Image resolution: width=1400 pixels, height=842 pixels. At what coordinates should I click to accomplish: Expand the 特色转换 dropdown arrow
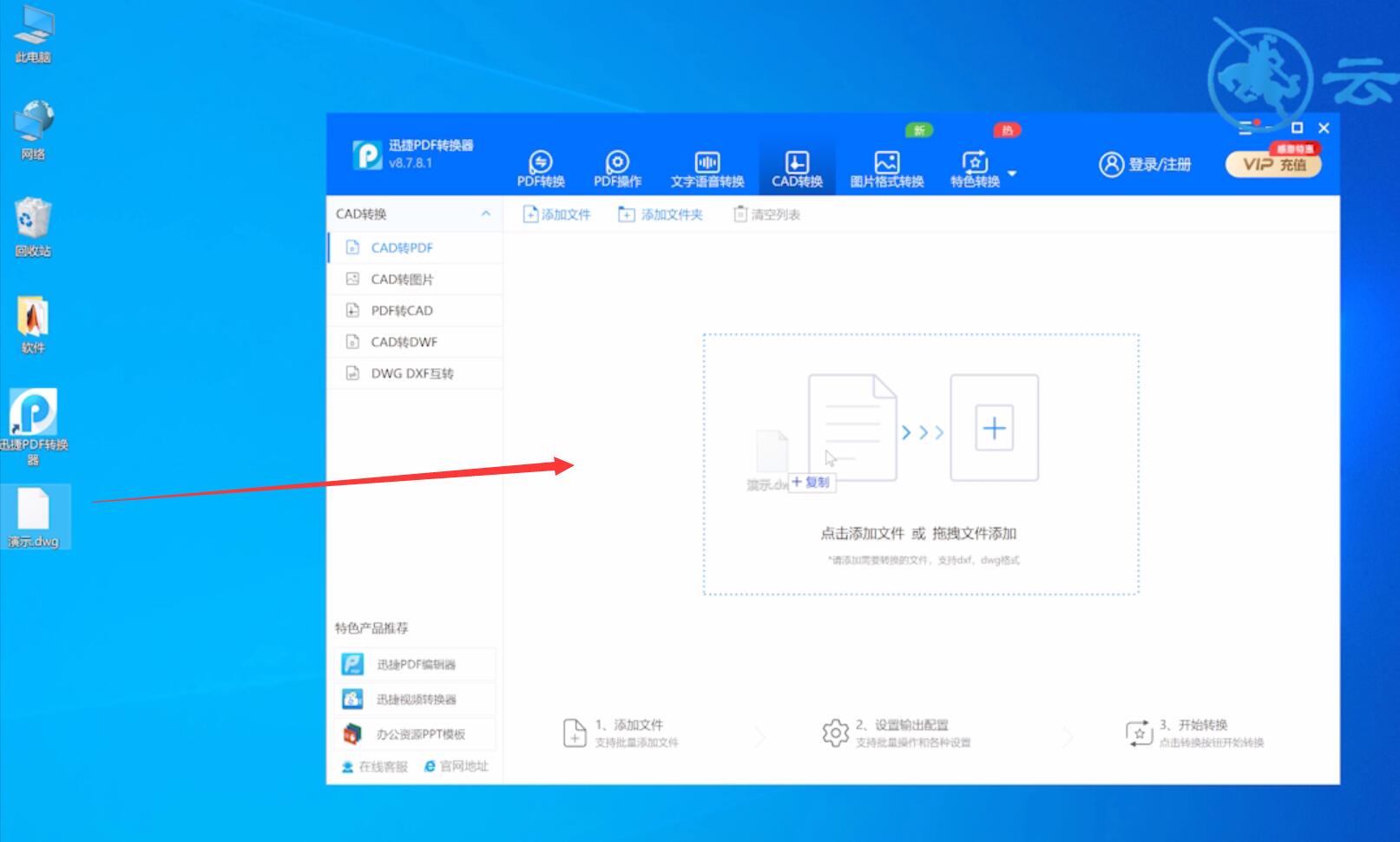(x=1012, y=173)
